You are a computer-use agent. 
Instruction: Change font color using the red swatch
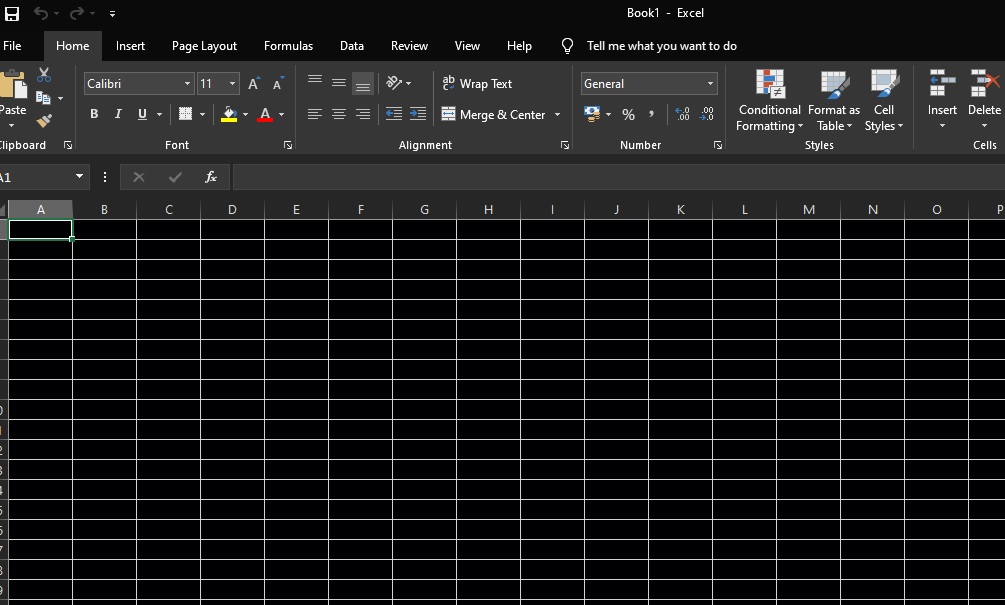266,114
